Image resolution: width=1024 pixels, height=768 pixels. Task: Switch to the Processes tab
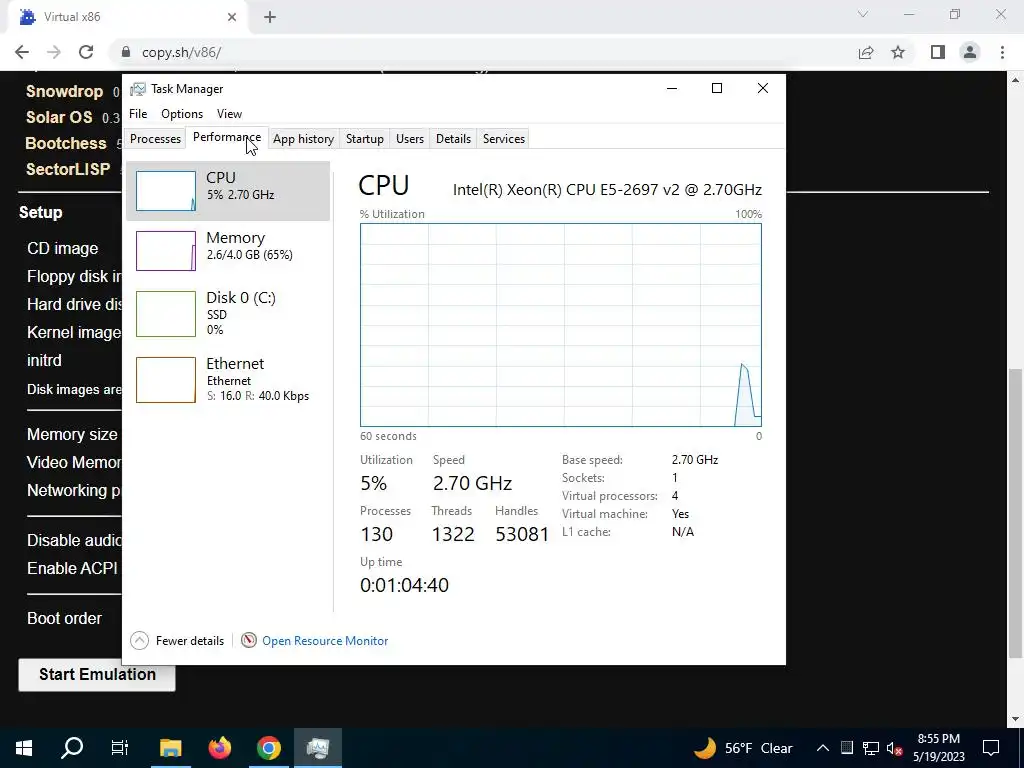155,138
